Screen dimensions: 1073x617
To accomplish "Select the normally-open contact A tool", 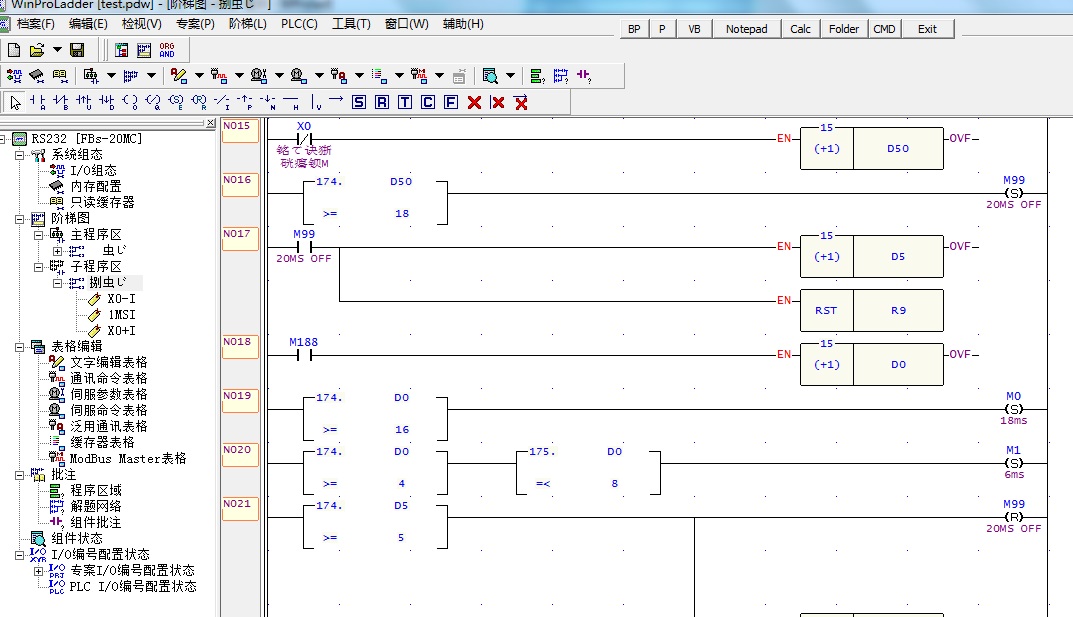I will [38, 102].
